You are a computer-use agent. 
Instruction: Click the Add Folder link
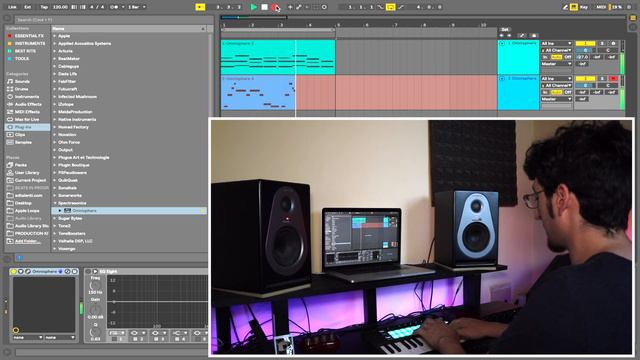tap(27, 241)
